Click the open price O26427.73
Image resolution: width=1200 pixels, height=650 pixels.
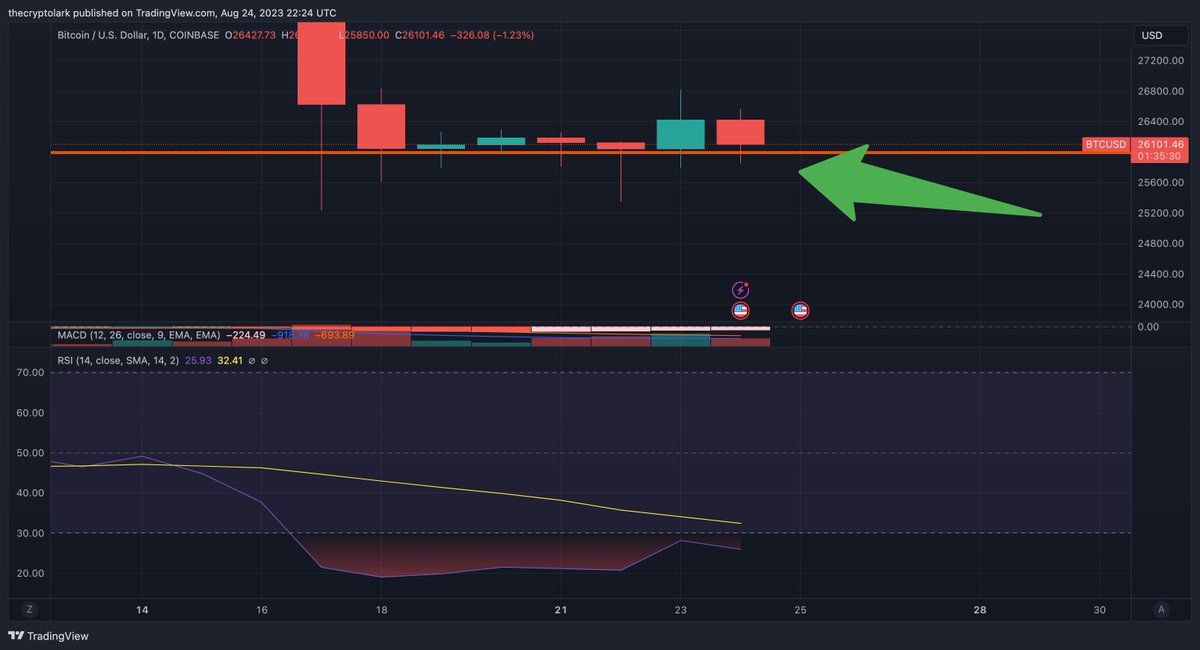tap(252, 35)
